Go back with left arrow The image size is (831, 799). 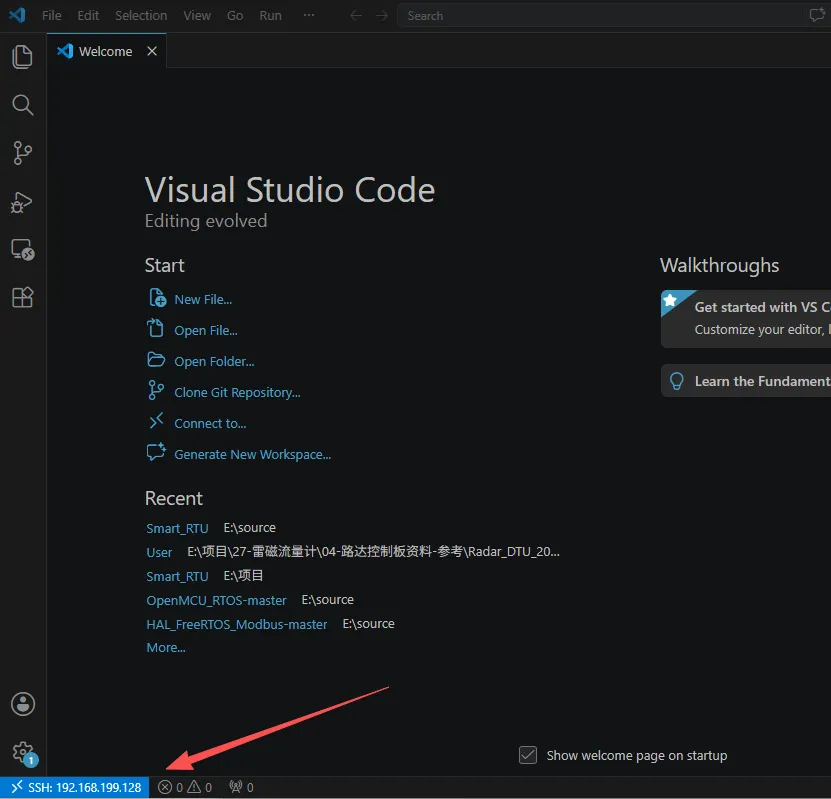coord(356,15)
